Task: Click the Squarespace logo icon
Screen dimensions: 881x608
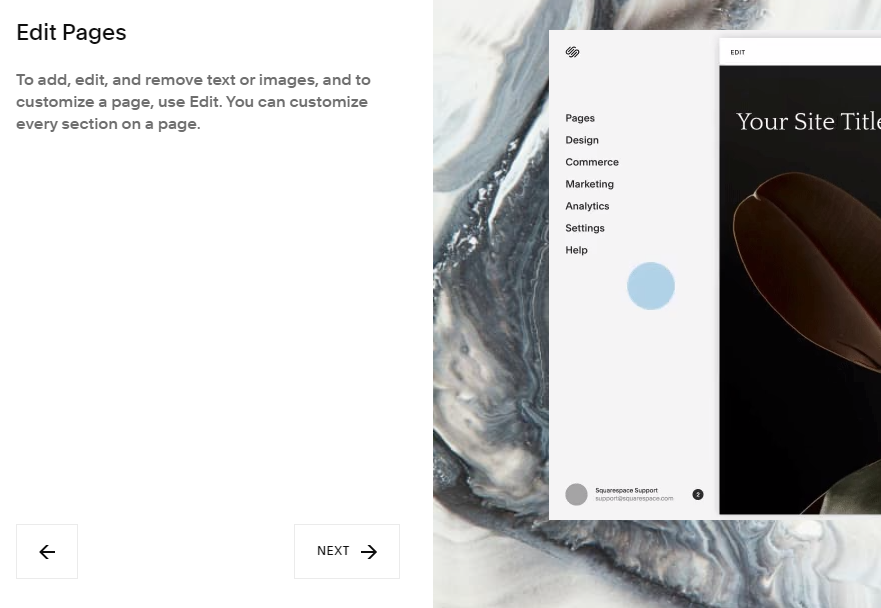Action: point(572,52)
